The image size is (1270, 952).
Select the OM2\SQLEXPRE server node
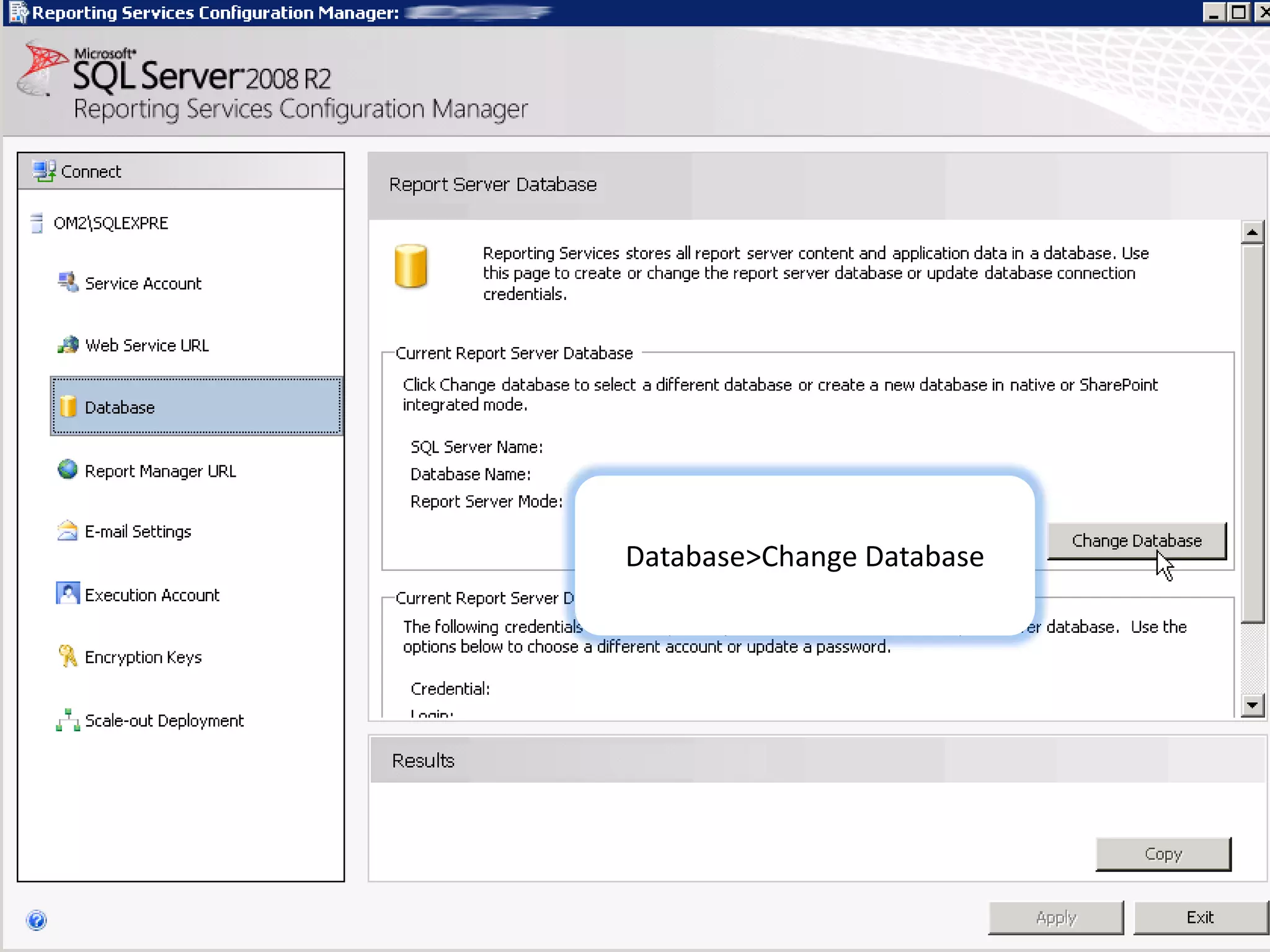(x=110, y=223)
